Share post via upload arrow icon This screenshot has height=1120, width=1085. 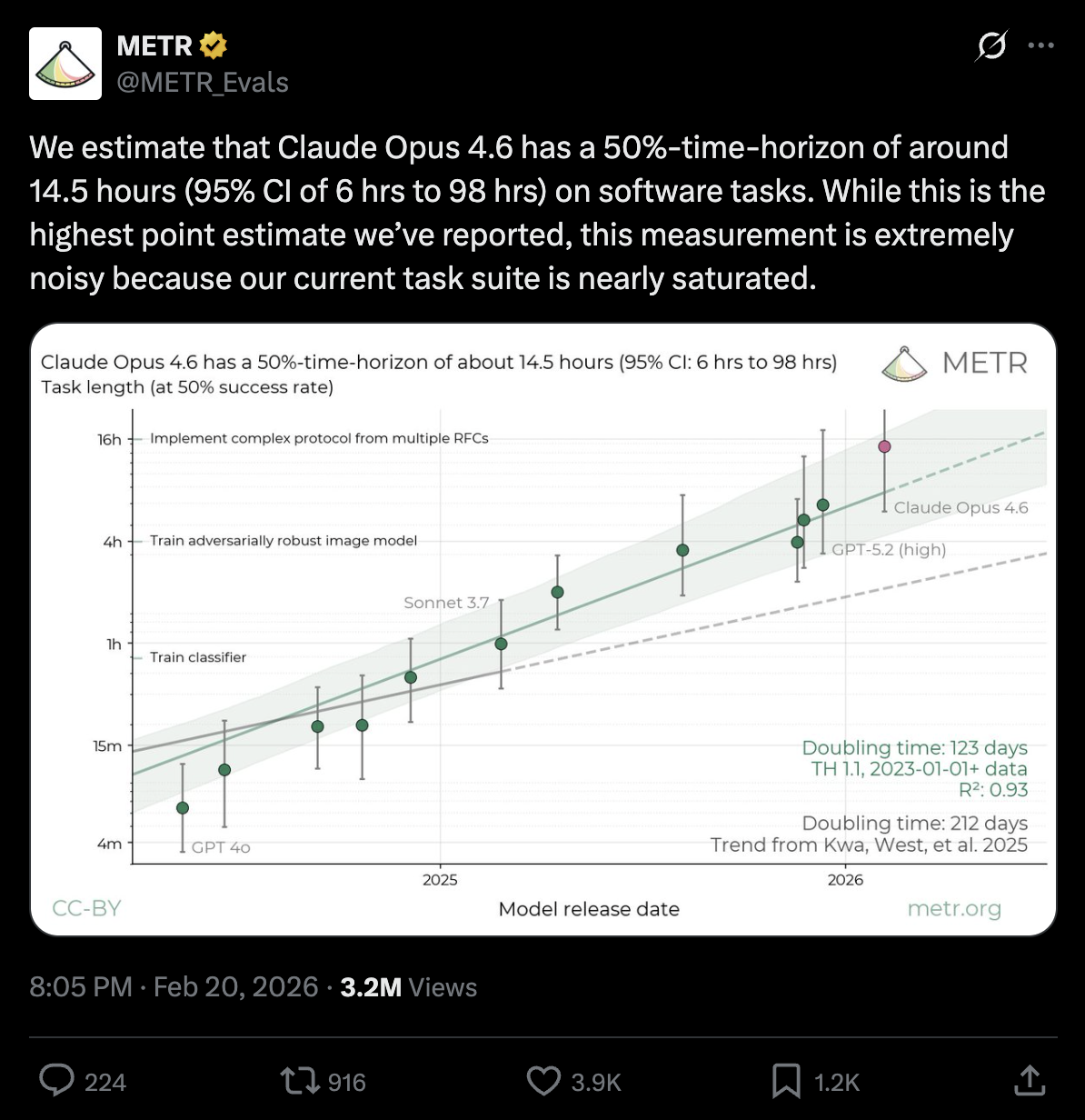coord(1028,1081)
